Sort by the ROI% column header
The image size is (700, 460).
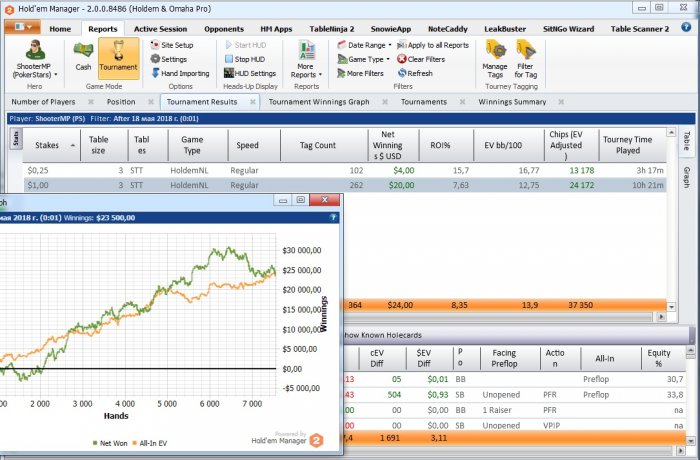[x=446, y=145]
